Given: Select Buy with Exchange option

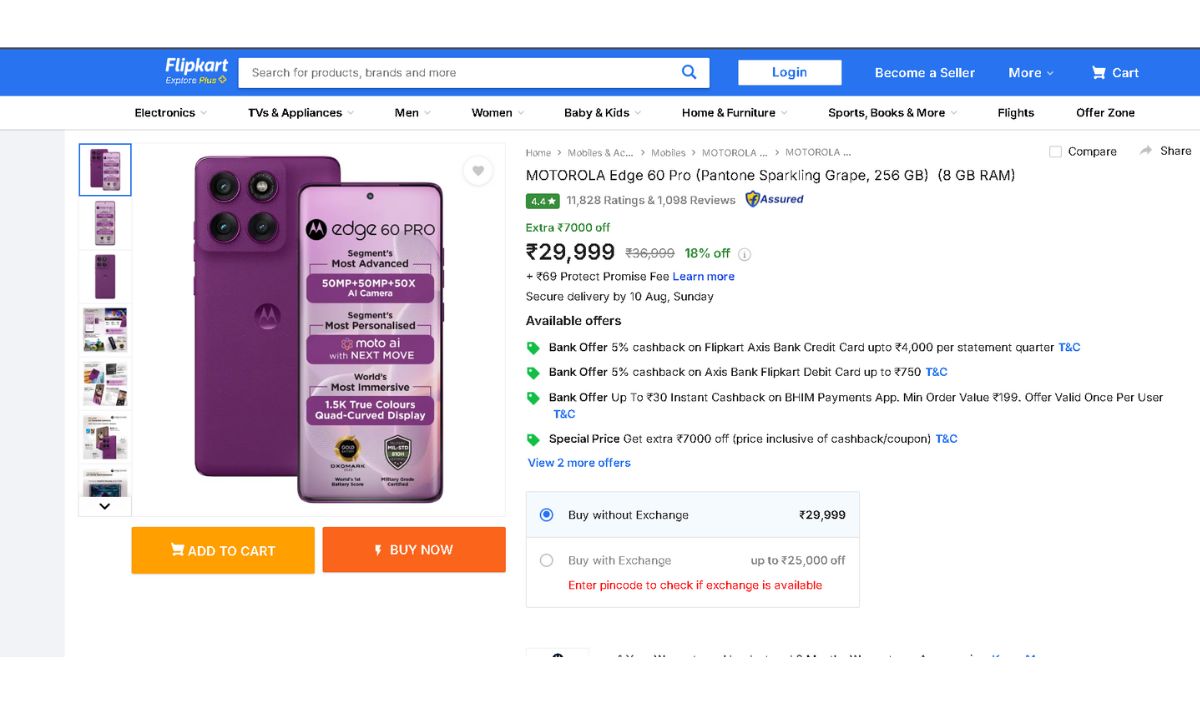Looking at the screenshot, I should tap(546, 561).
